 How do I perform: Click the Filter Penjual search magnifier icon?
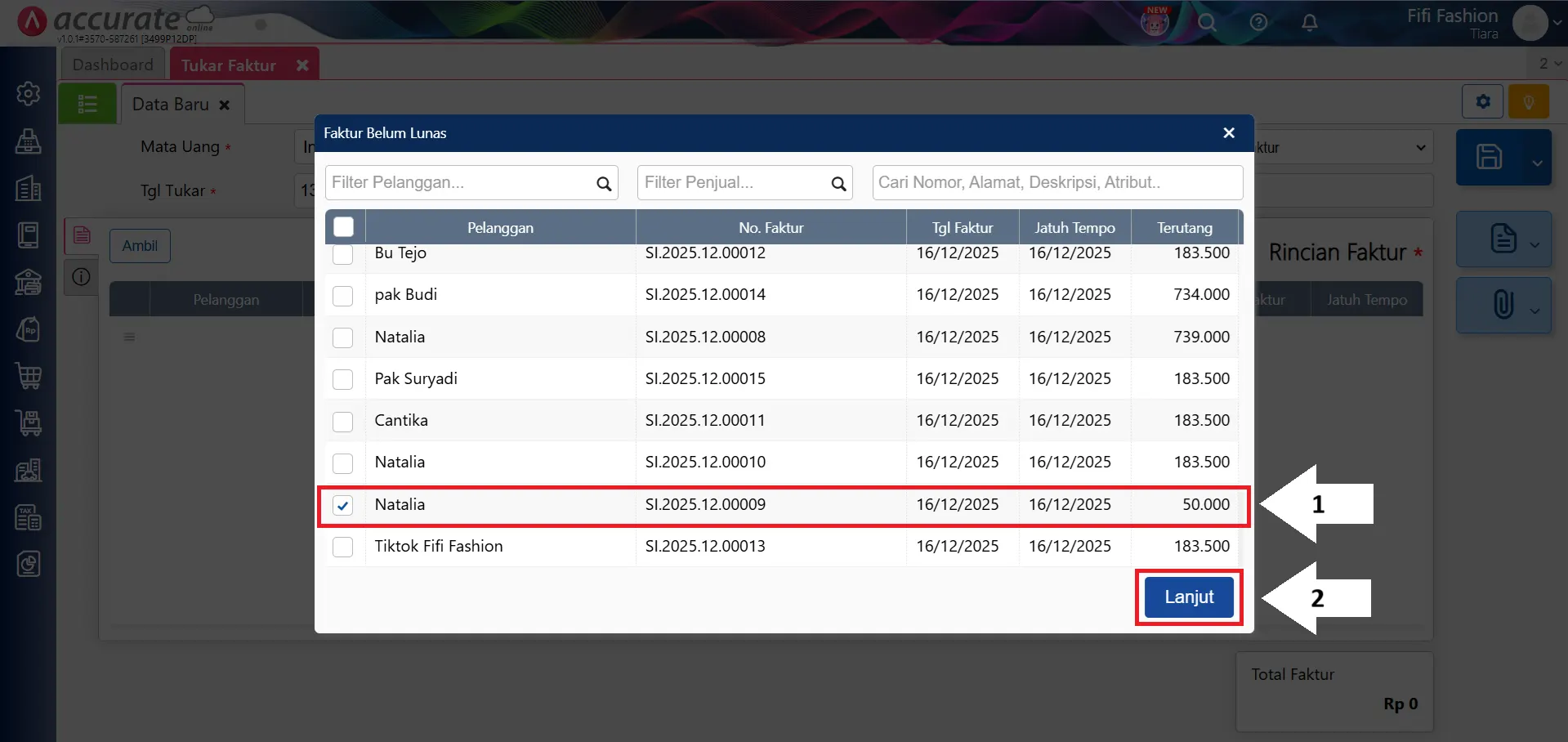coord(838,184)
